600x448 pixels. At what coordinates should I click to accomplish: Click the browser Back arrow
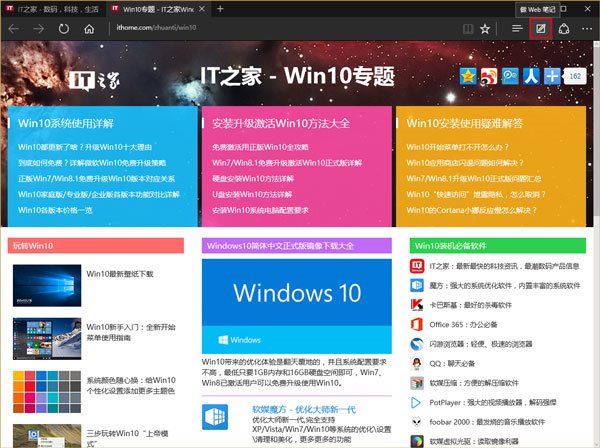(14, 29)
